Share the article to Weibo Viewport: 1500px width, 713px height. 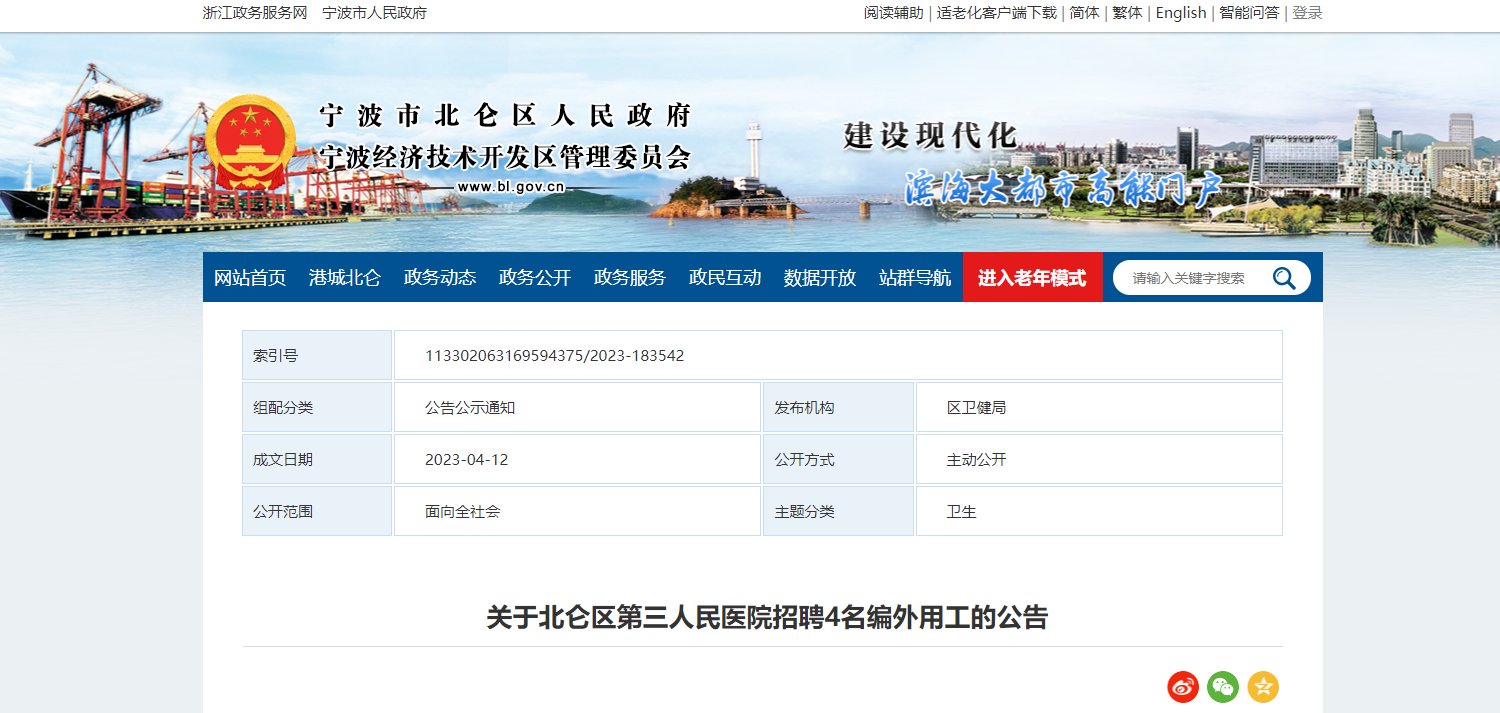pos(1183,687)
